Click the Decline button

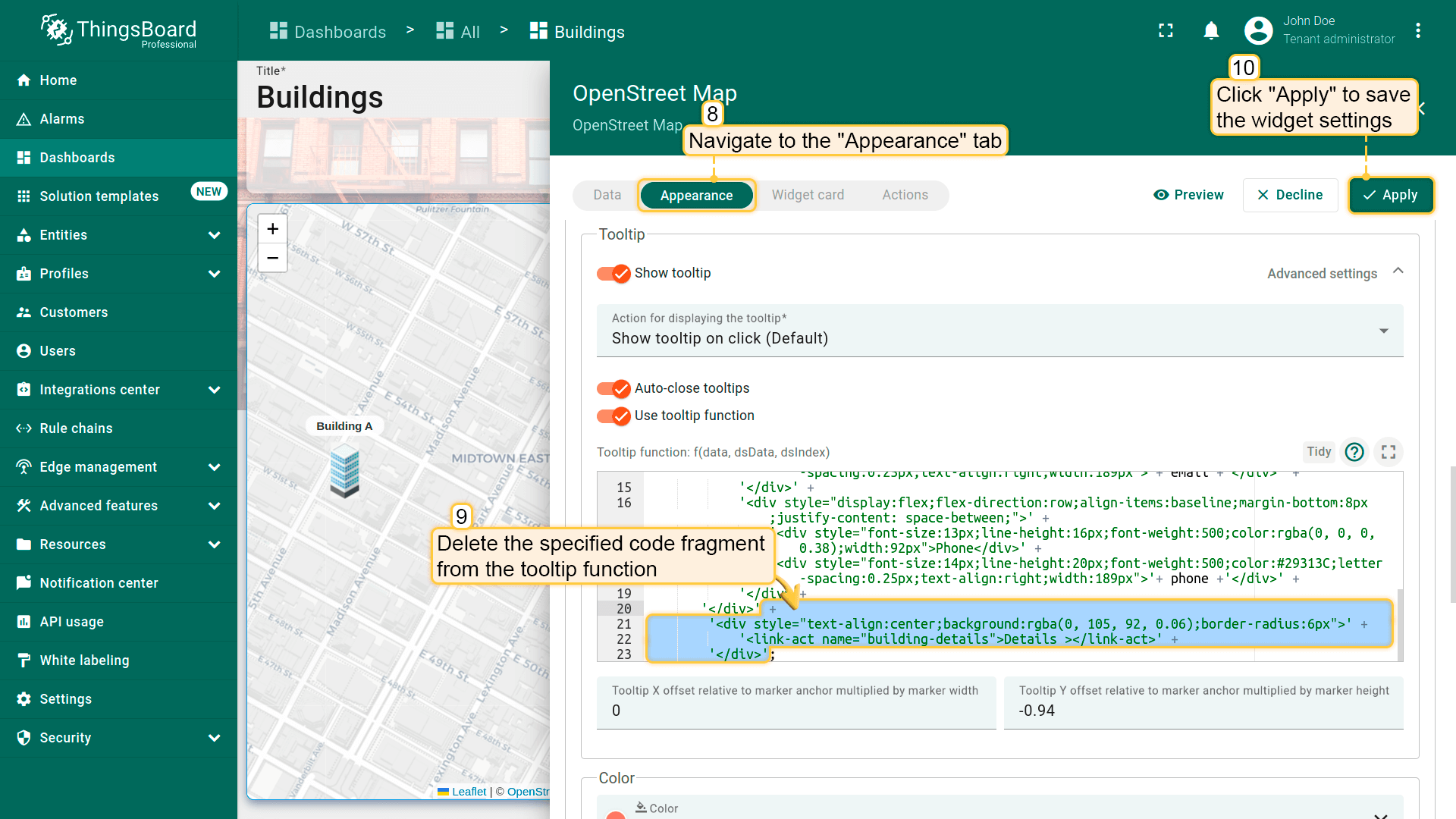tap(1290, 195)
